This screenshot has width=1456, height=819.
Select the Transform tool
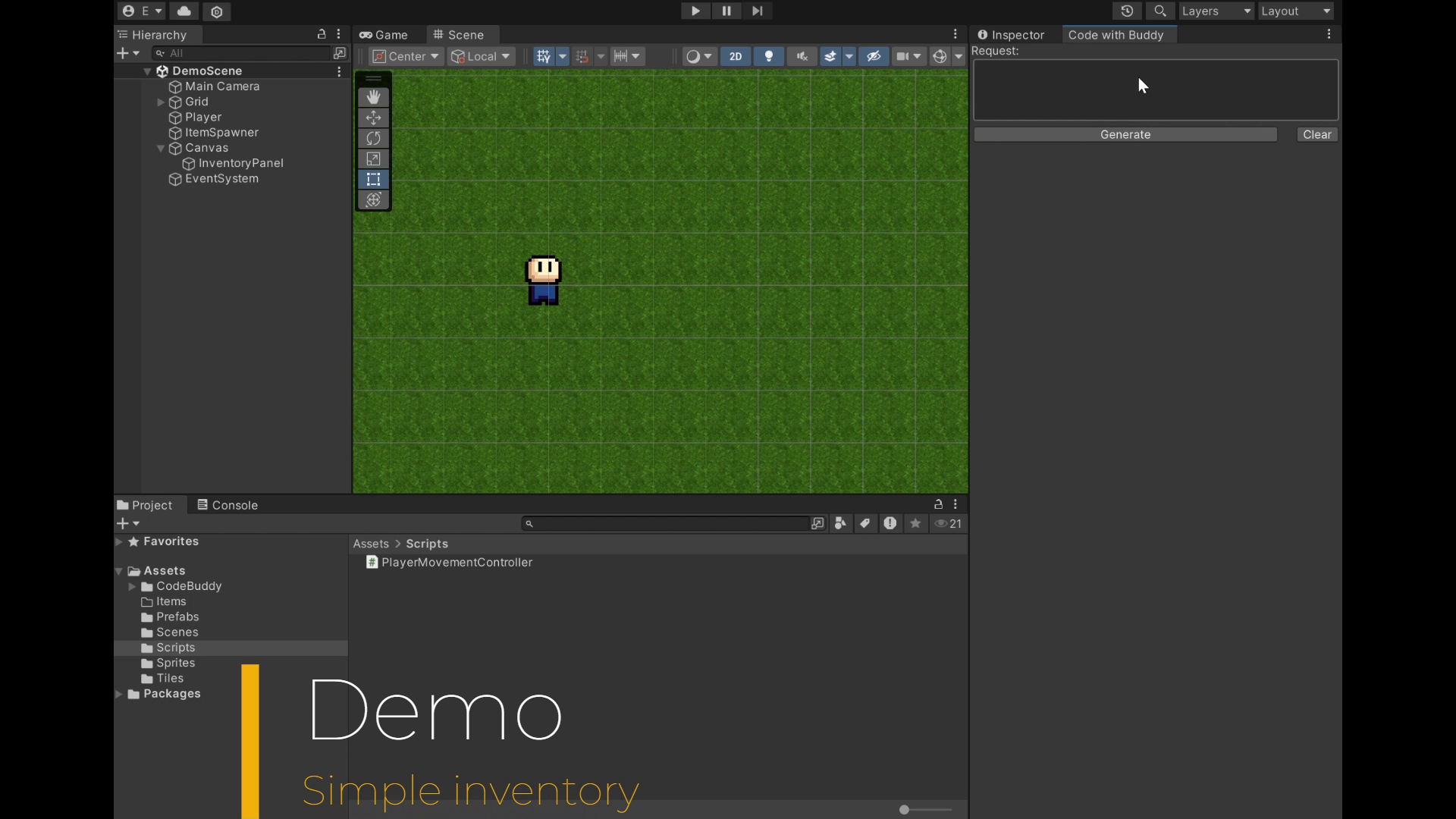tap(373, 199)
